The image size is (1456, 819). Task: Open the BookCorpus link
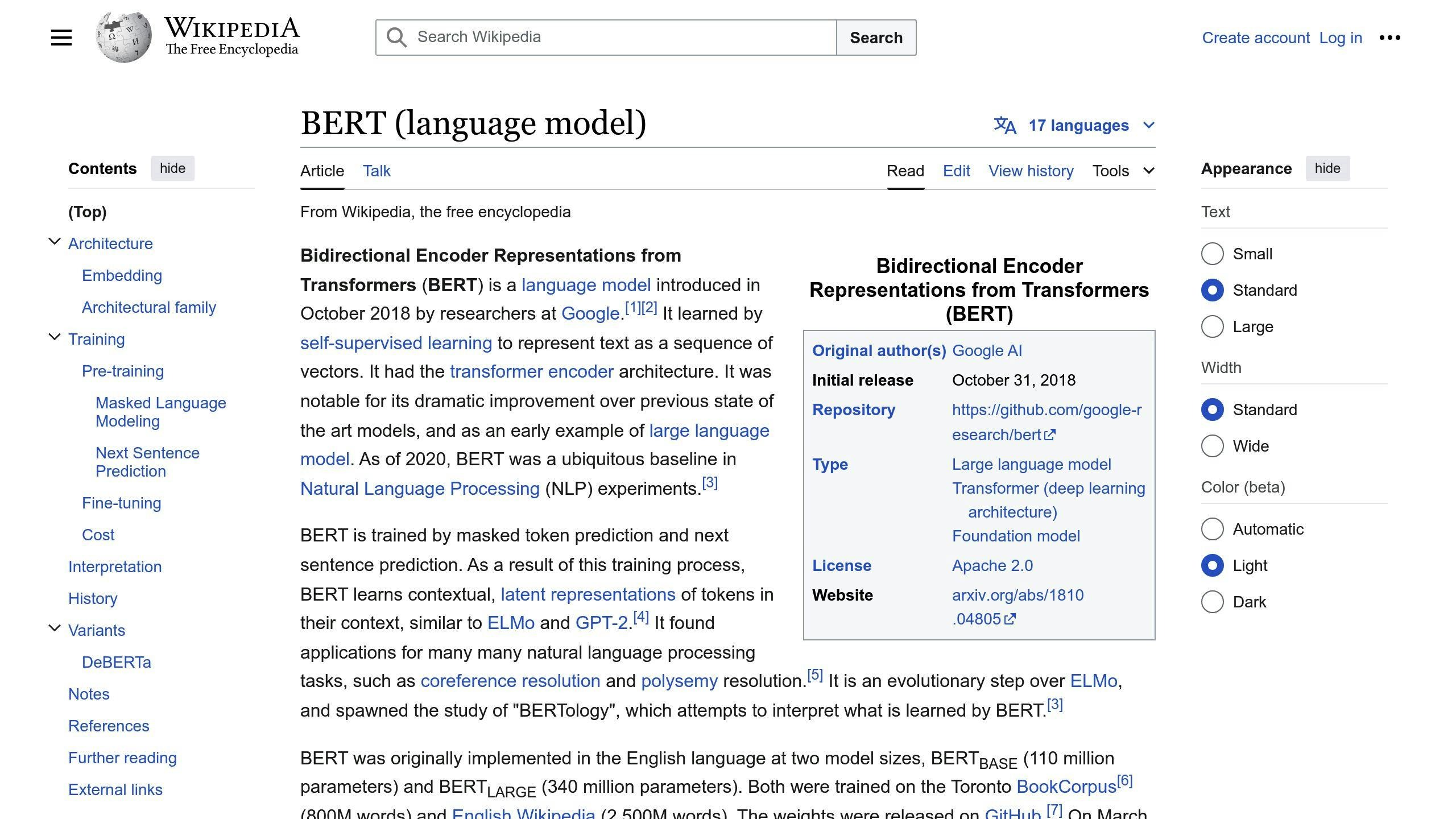[1066, 787]
